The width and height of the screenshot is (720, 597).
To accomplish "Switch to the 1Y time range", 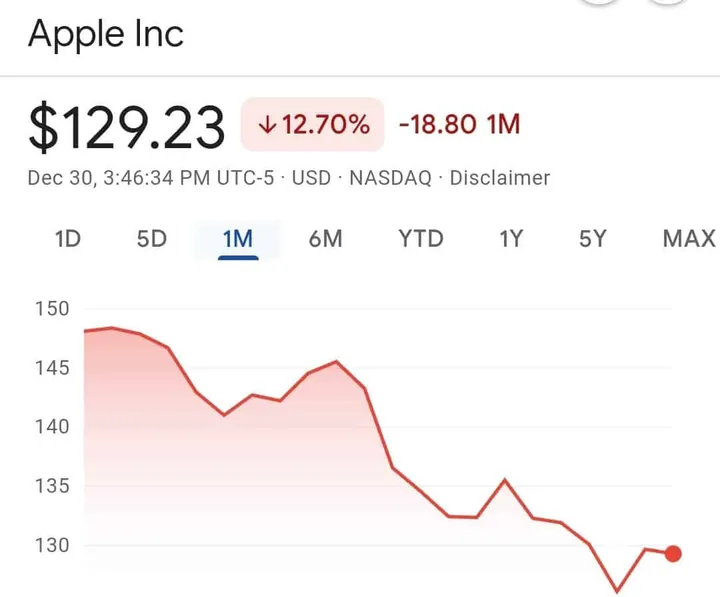I will pyautogui.click(x=511, y=239).
